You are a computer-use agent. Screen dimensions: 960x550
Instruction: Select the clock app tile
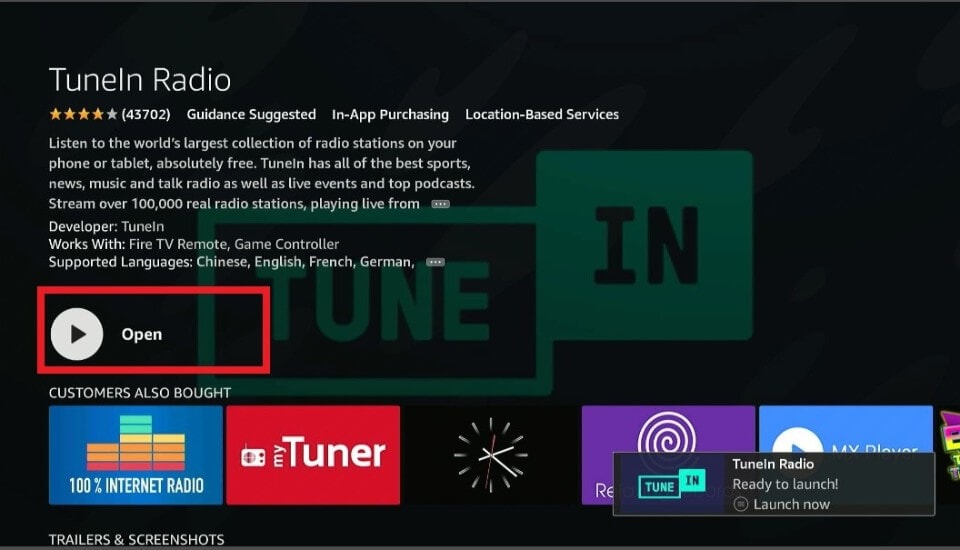[490, 455]
